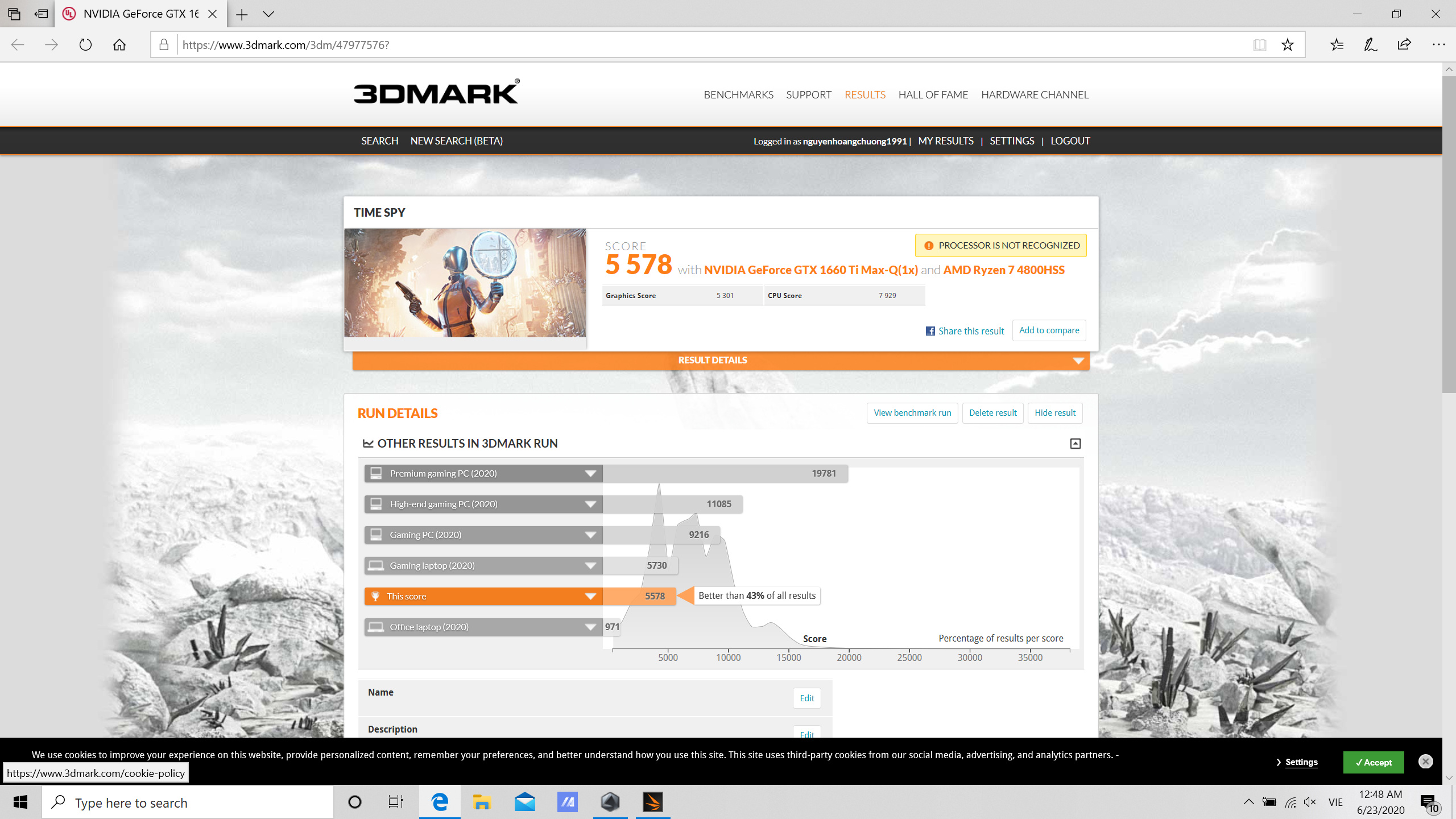This screenshot has height=819, width=1456.
Task: Click Hide result button
Action: pos(1055,413)
